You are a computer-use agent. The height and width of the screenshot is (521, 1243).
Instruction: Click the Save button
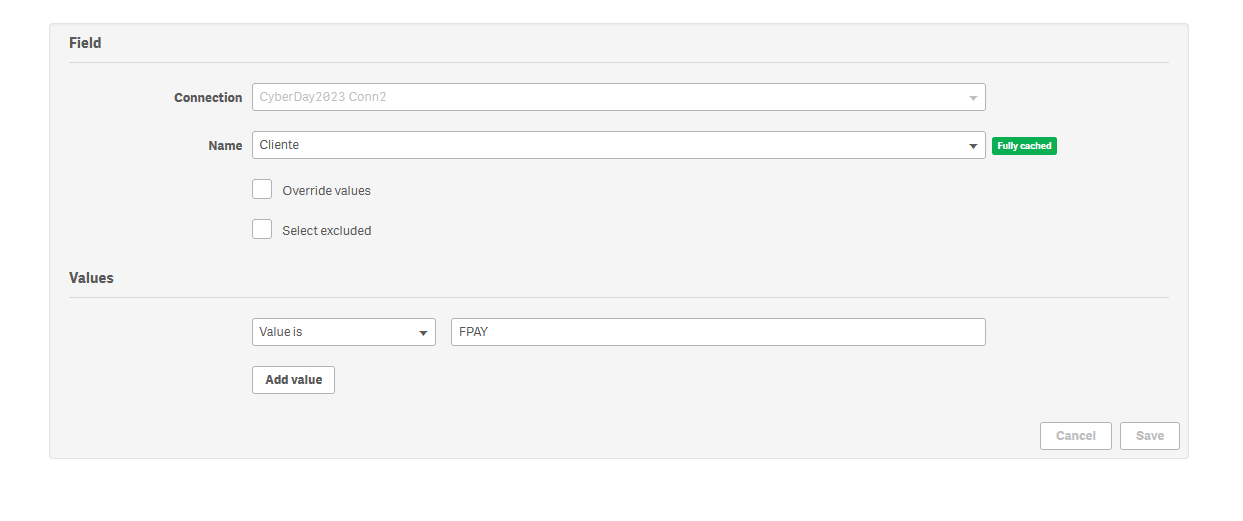coord(1149,436)
